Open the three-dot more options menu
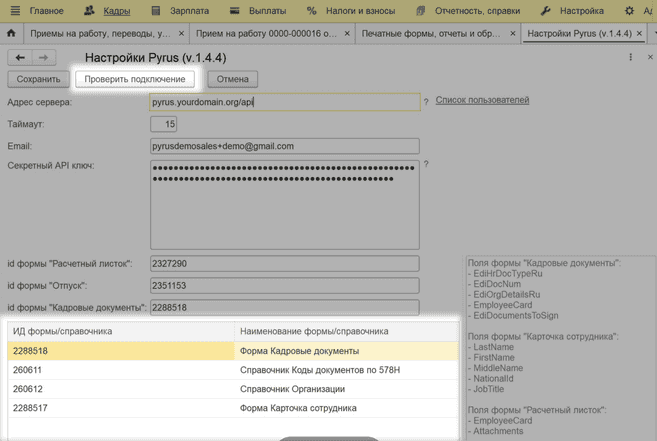This screenshot has width=657, height=441. 630,58
